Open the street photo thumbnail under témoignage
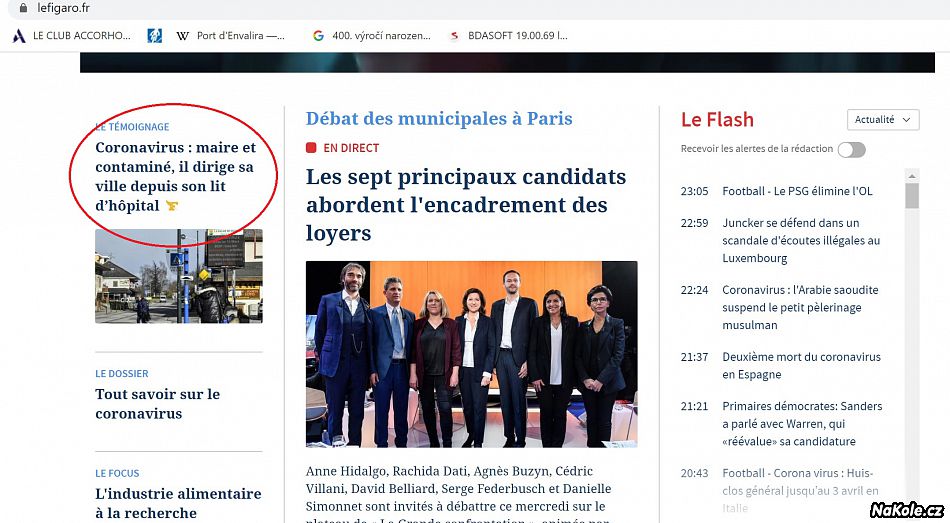 [179, 276]
